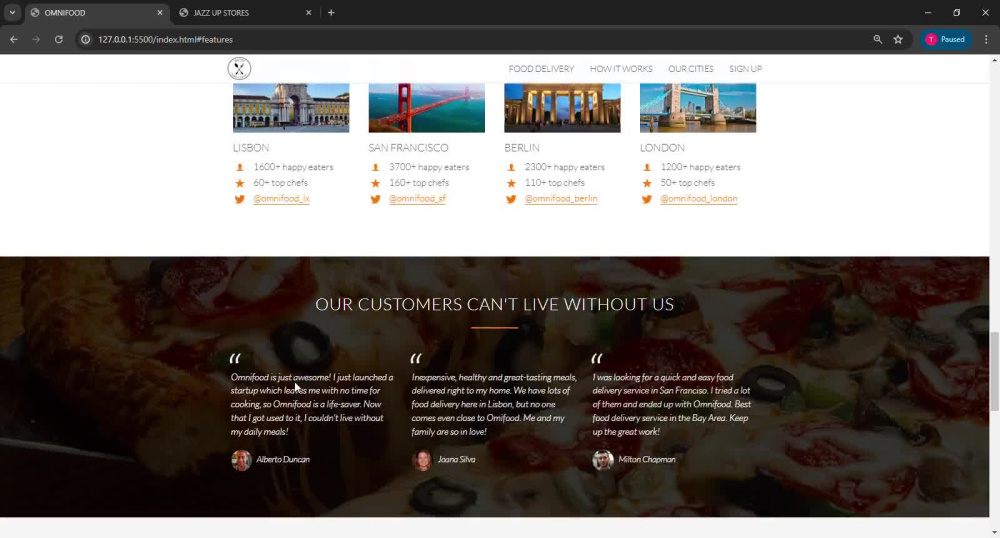Click the name Joana Silva
This screenshot has height=538, width=1000.
pyautogui.click(x=456, y=460)
